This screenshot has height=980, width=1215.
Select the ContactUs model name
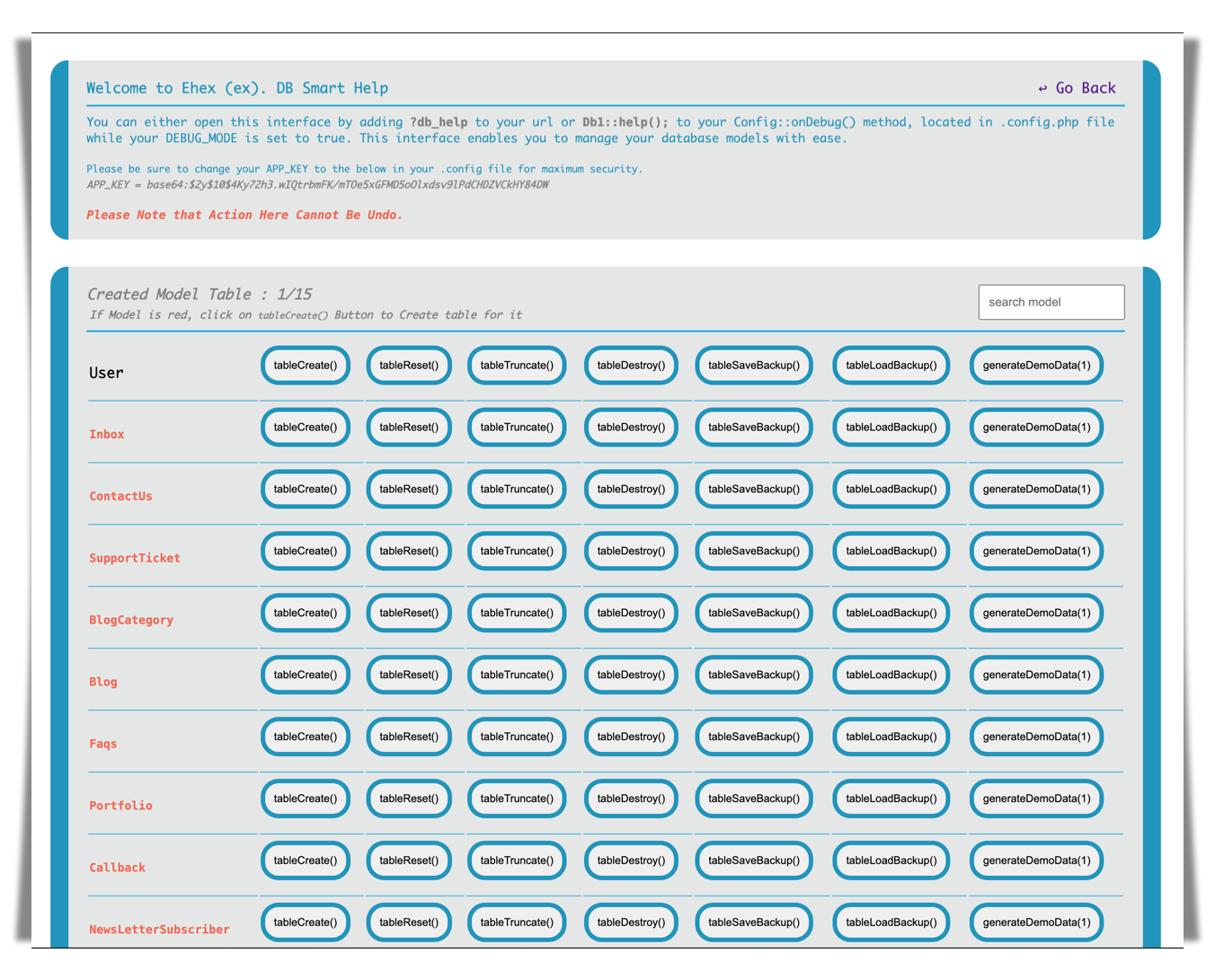point(120,497)
